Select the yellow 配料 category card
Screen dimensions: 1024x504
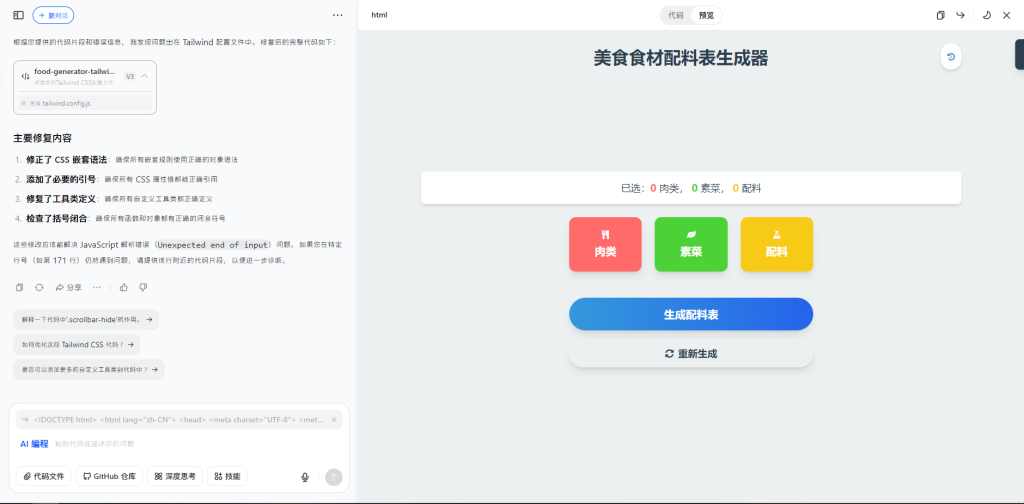pyautogui.click(x=776, y=244)
